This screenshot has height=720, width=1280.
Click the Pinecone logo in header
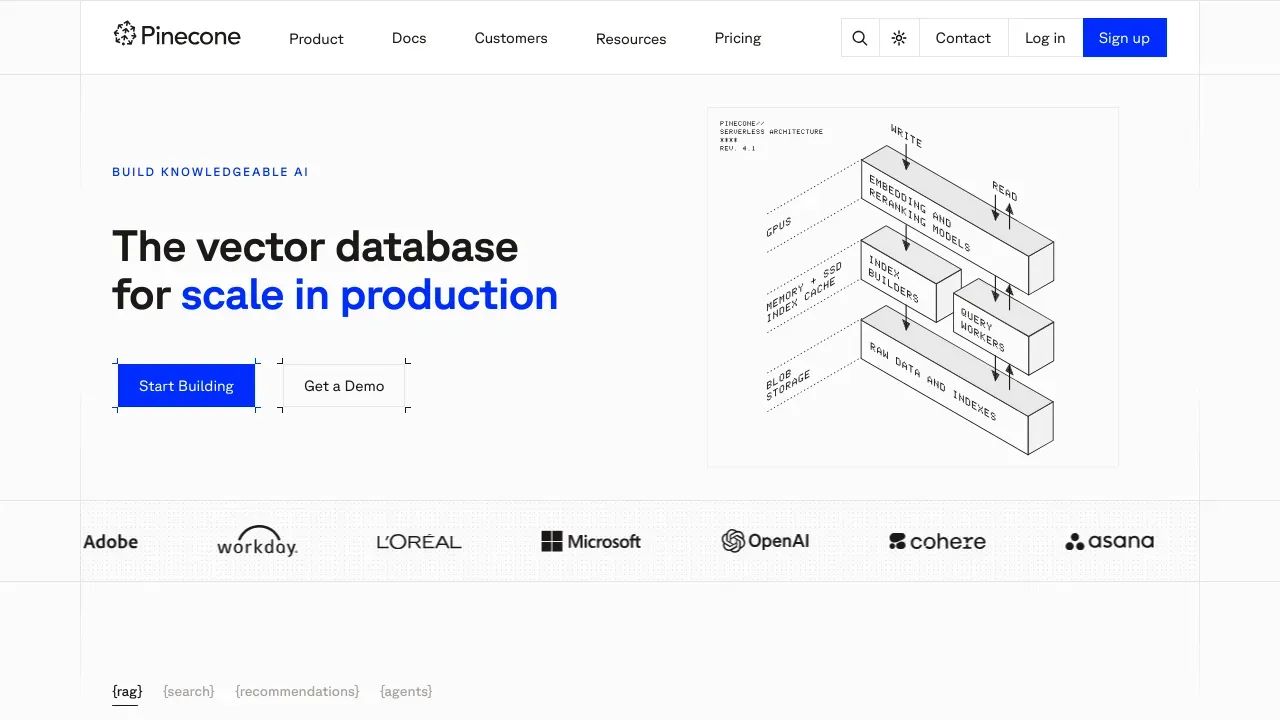(177, 36)
